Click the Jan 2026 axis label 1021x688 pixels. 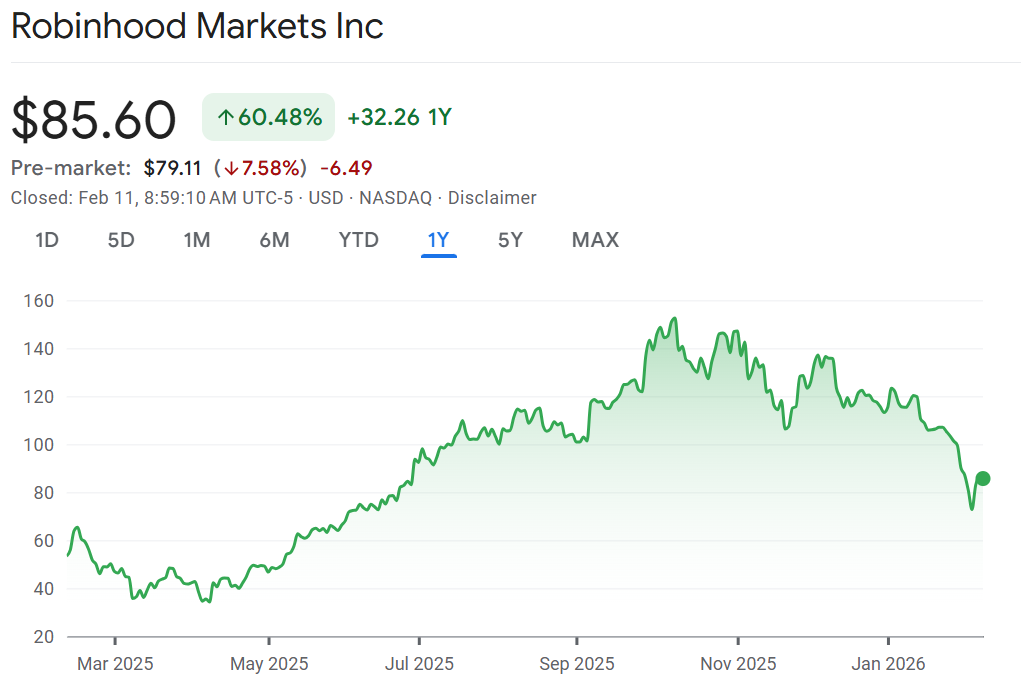(x=888, y=664)
